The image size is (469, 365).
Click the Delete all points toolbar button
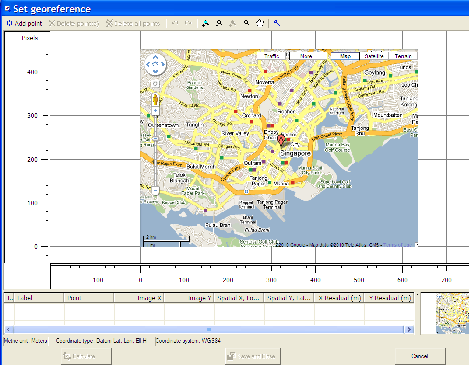[133, 23]
